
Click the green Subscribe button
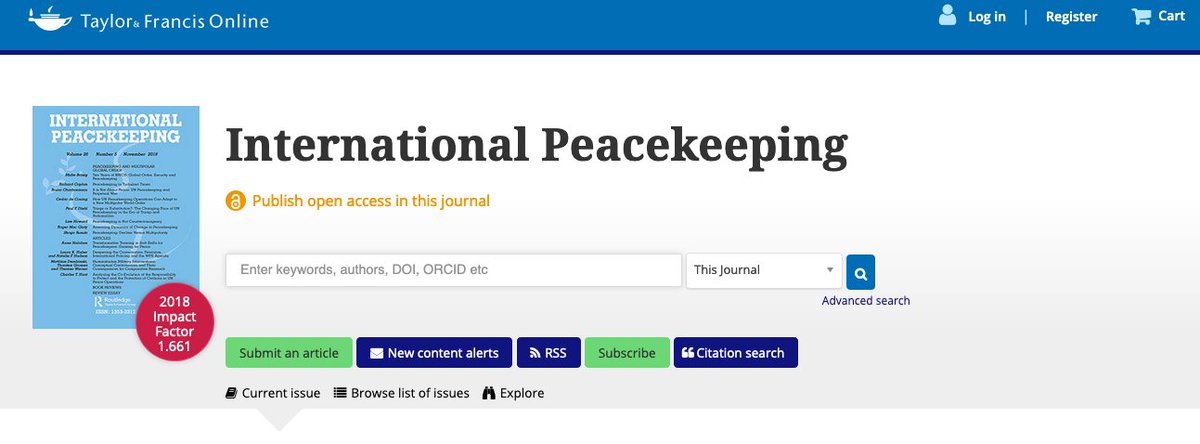627,353
